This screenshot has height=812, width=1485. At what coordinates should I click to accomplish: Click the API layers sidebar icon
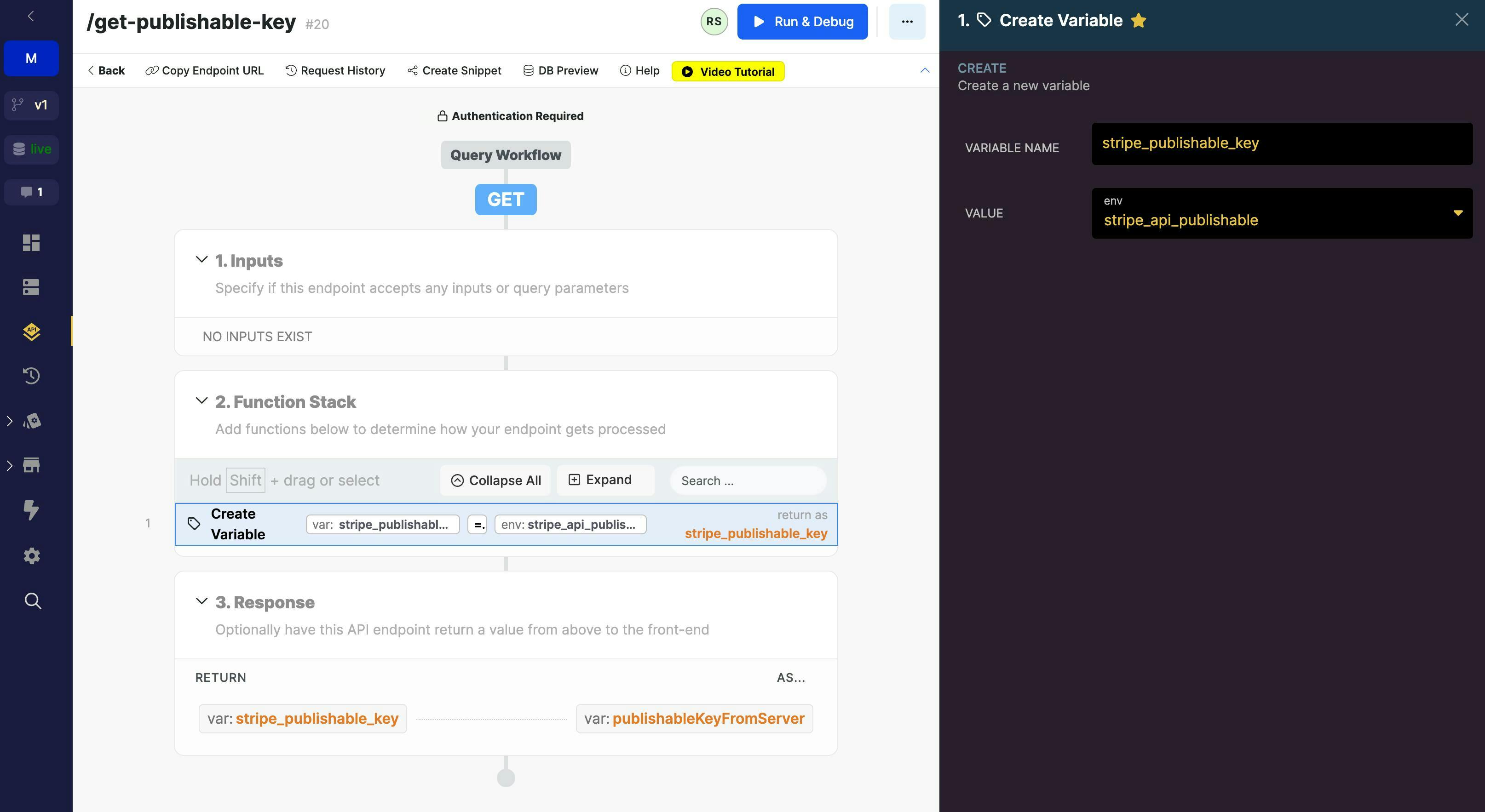click(x=31, y=332)
